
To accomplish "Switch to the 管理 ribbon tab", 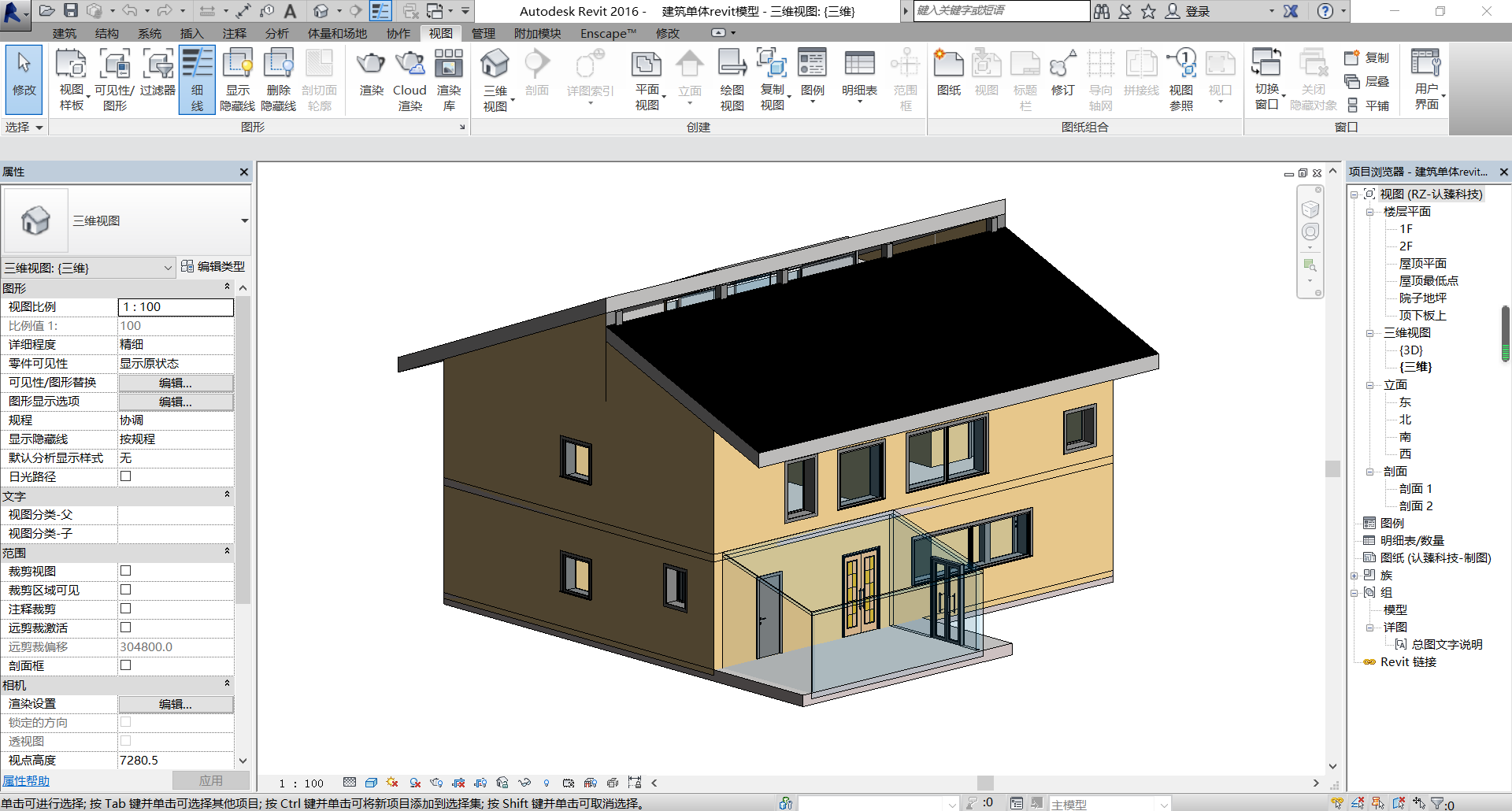I will coord(483,33).
